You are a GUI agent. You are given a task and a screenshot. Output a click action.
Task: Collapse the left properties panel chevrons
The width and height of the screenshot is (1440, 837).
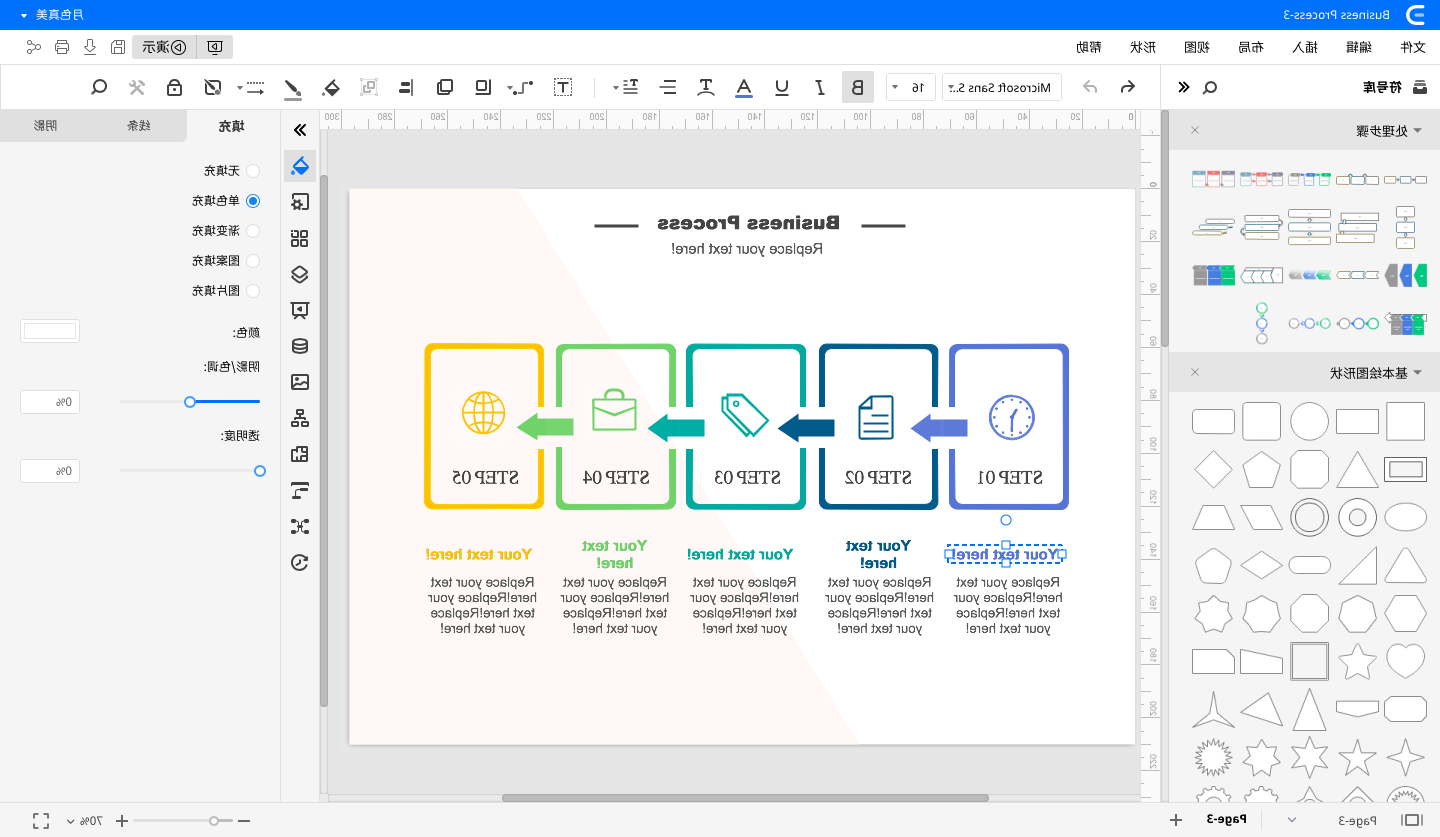tap(299, 130)
